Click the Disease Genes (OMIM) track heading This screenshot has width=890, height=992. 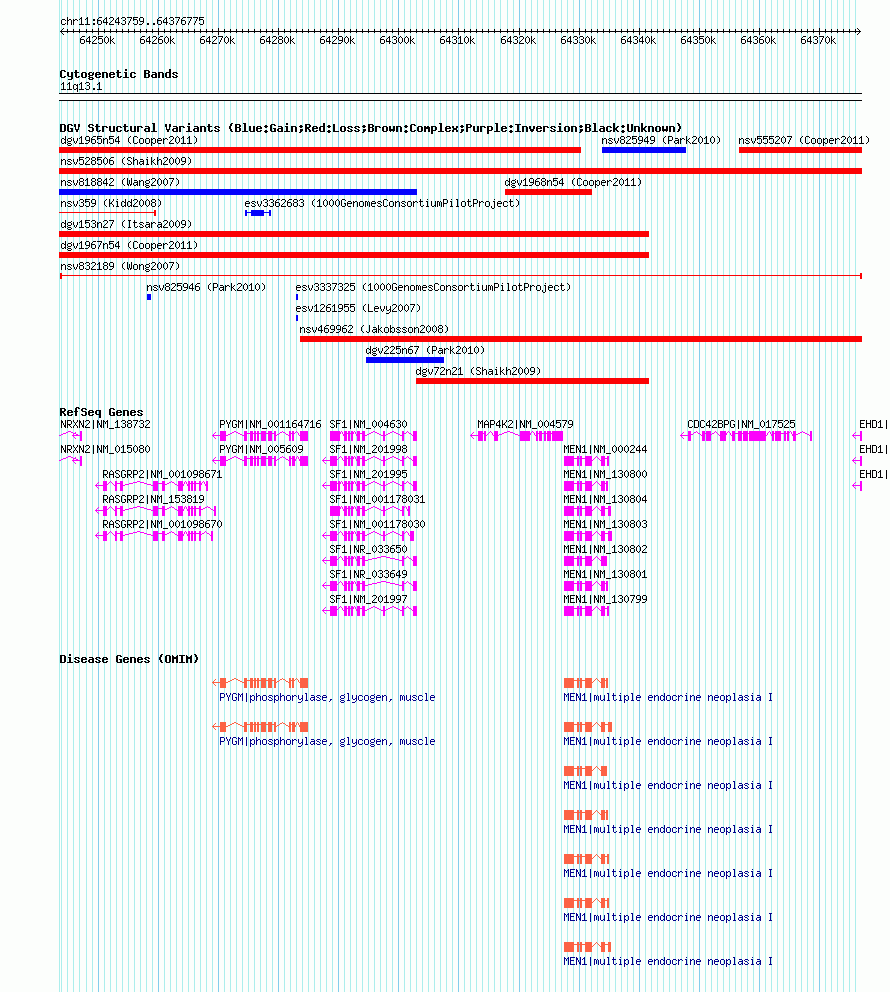pos(129,659)
